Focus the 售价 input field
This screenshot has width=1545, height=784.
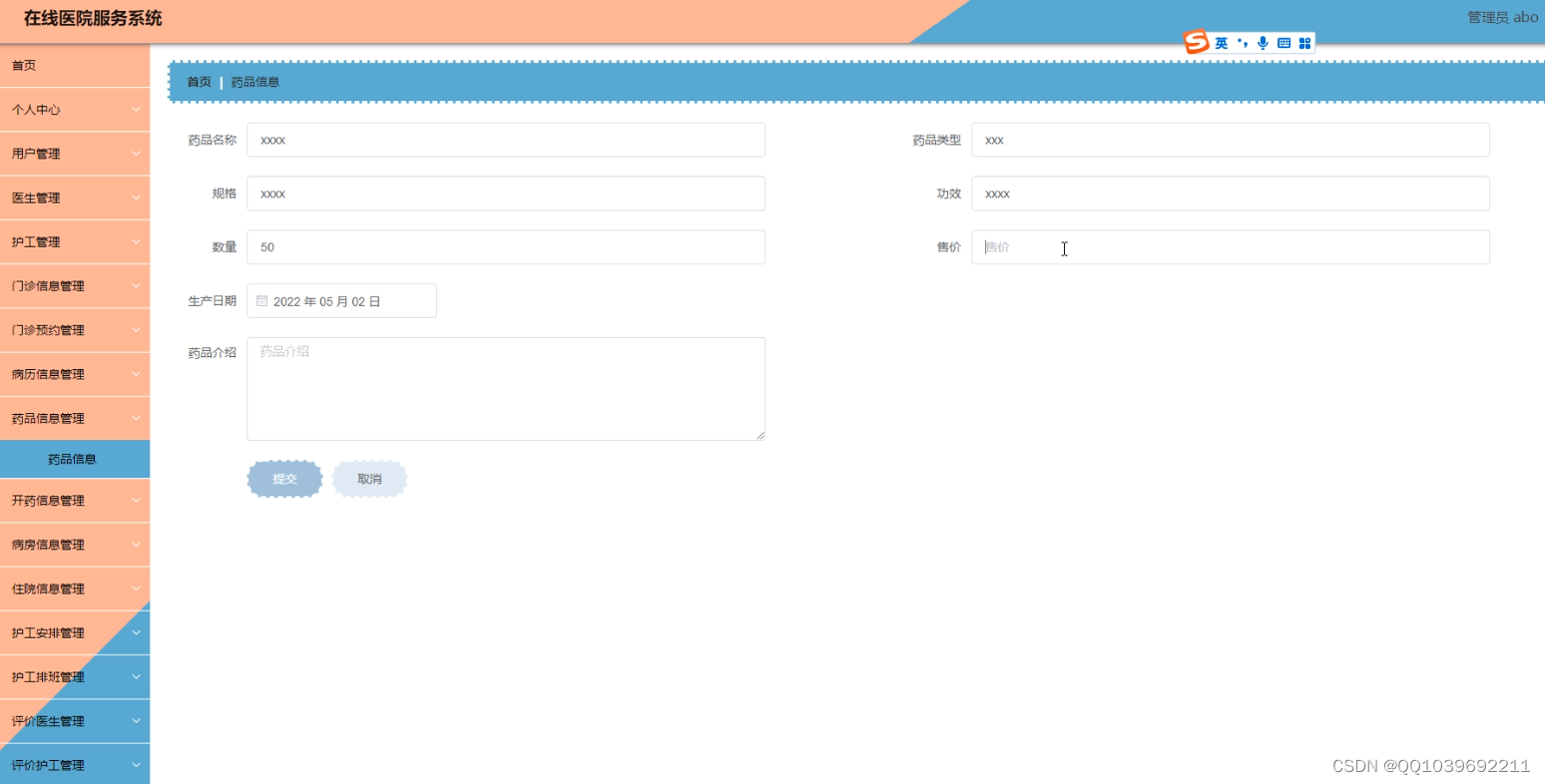[x=1231, y=247]
